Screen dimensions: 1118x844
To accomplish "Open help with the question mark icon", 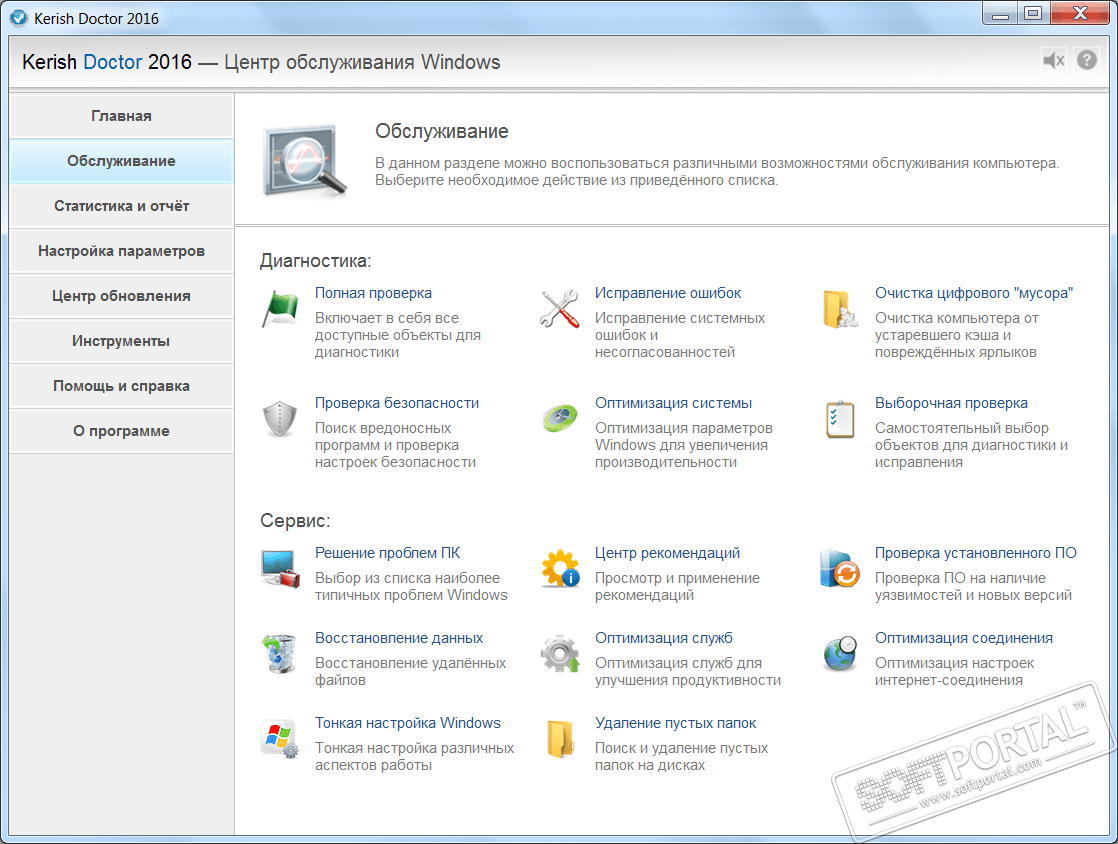I will tap(1087, 61).
